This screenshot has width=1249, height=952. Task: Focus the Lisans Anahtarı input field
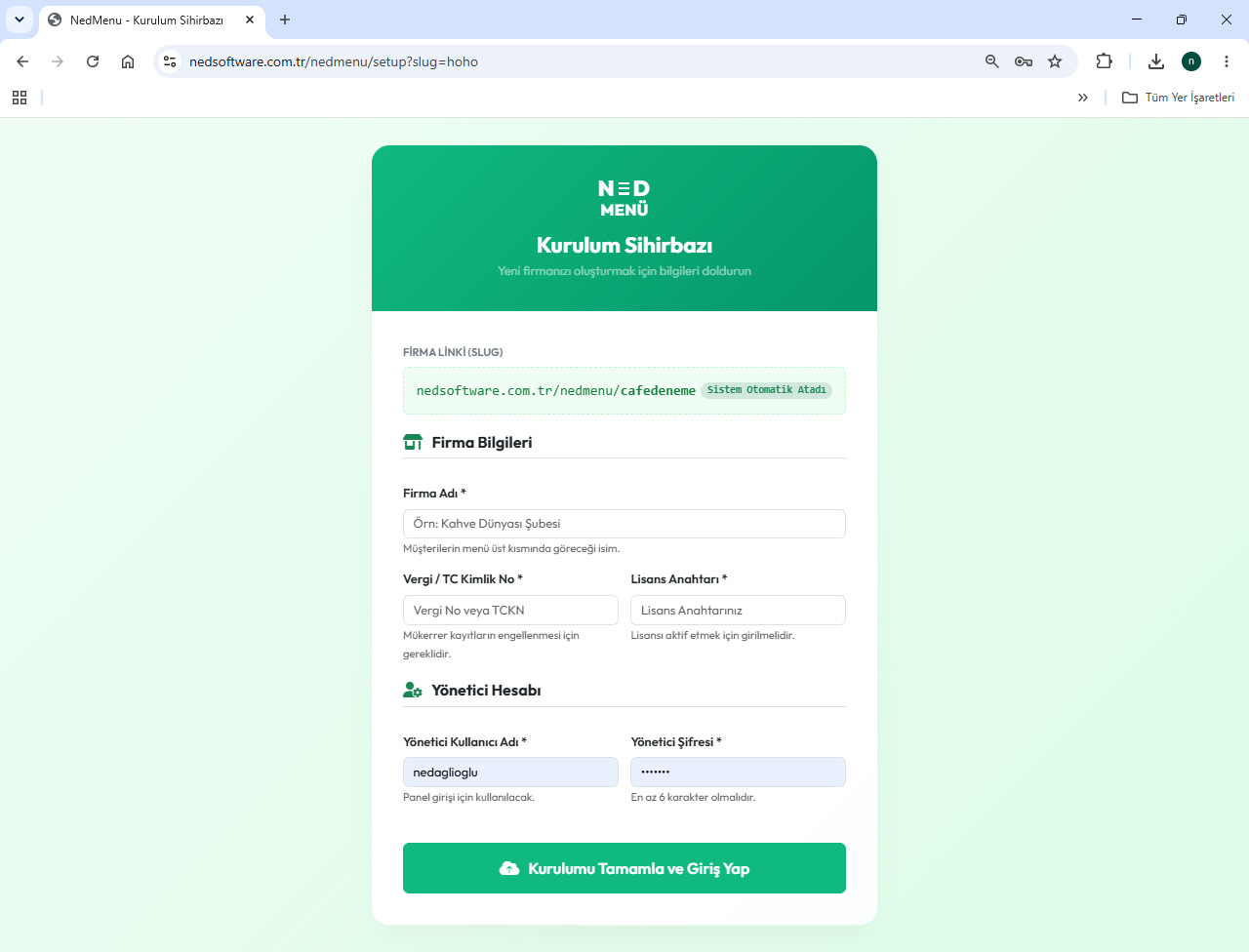[738, 611]
